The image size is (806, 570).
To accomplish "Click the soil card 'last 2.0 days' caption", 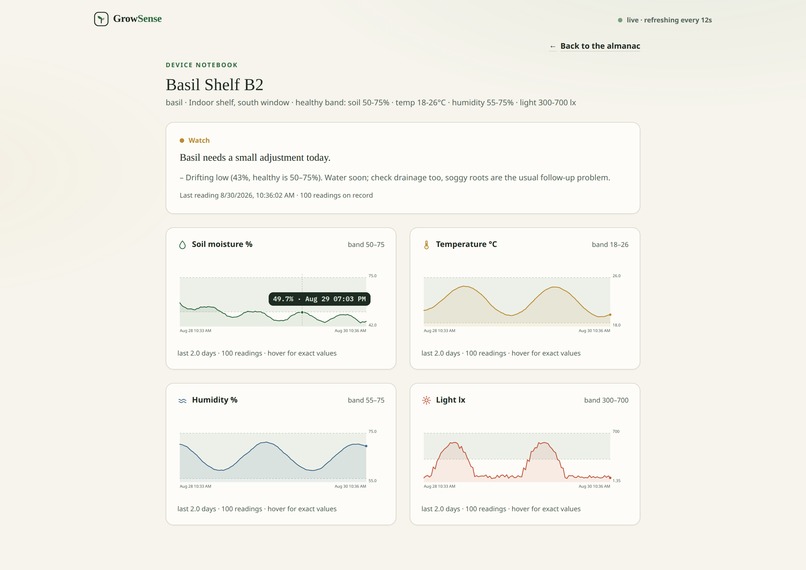I will 257,353.
